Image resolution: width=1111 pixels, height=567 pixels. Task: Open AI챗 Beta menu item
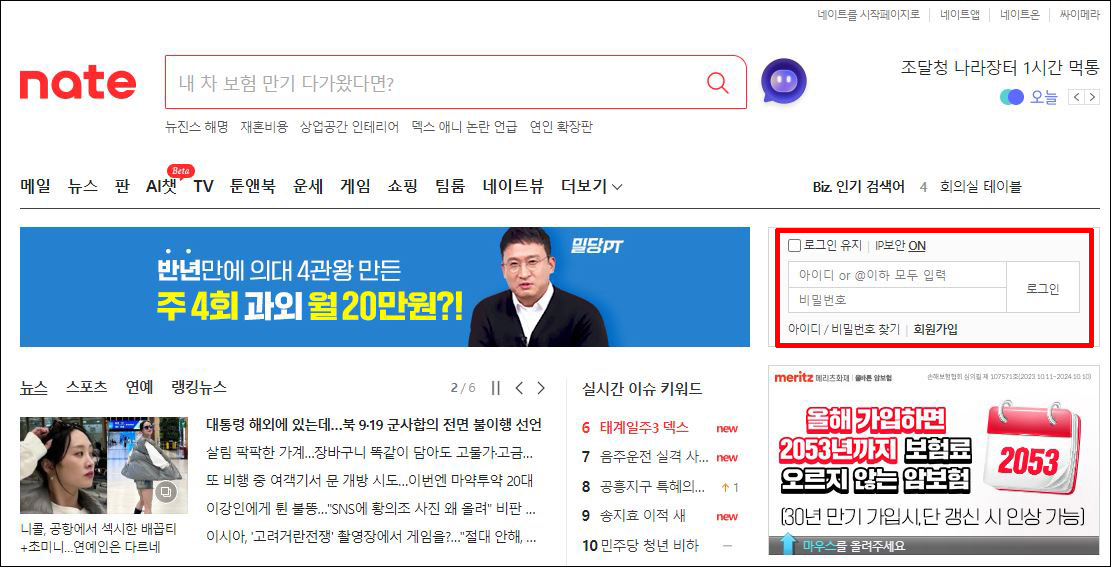162,186
